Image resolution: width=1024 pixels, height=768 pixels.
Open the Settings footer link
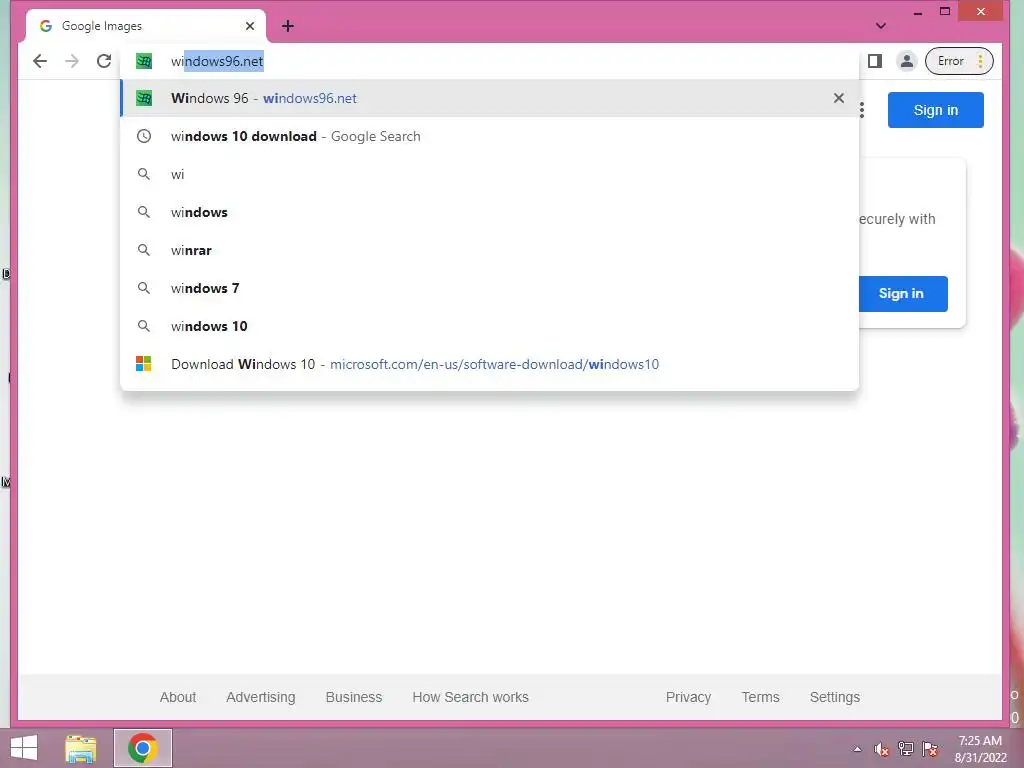click(x=835, y=697)
